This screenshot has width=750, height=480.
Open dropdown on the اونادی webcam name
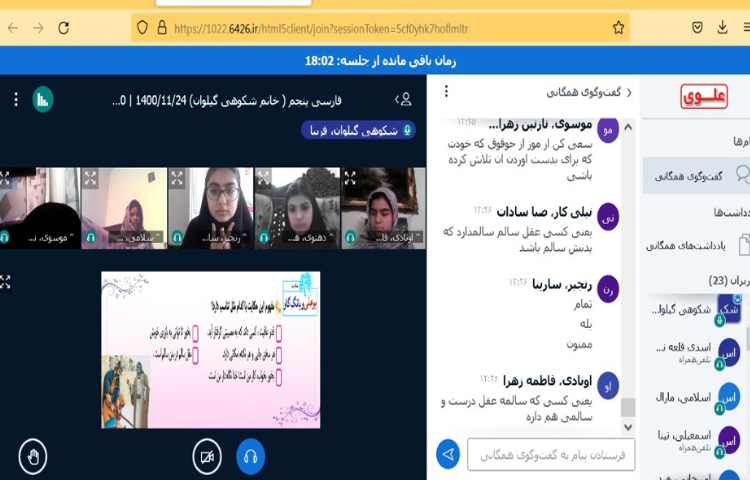pos(397,237)
